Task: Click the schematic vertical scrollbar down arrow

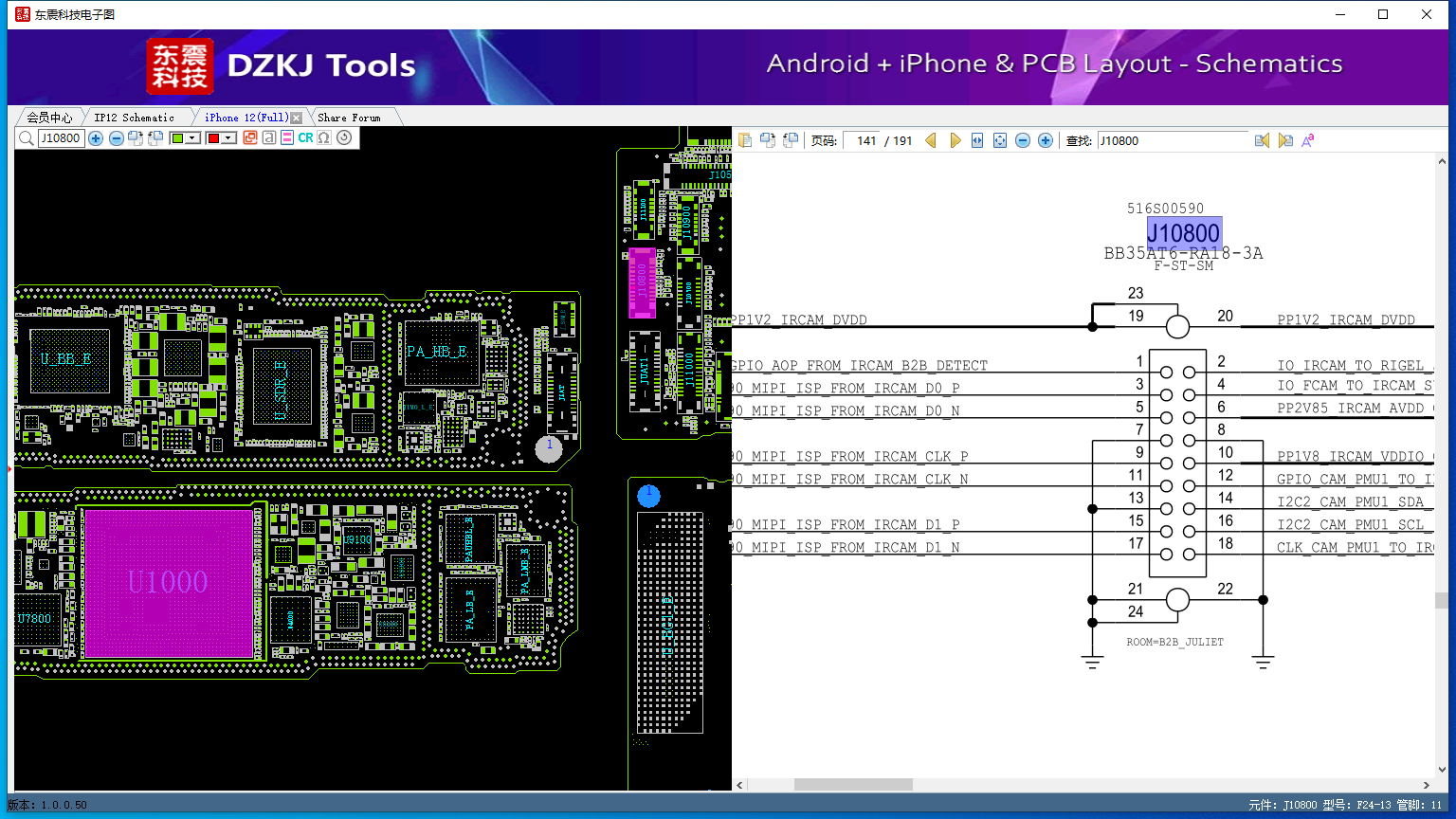Action: tap(1442, 771)
